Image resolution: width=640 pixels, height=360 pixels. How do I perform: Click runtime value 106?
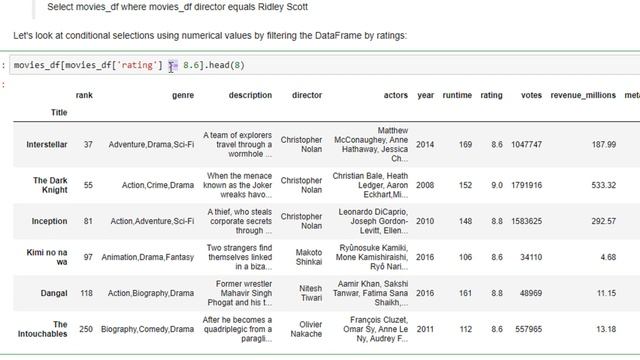point(465,257)
